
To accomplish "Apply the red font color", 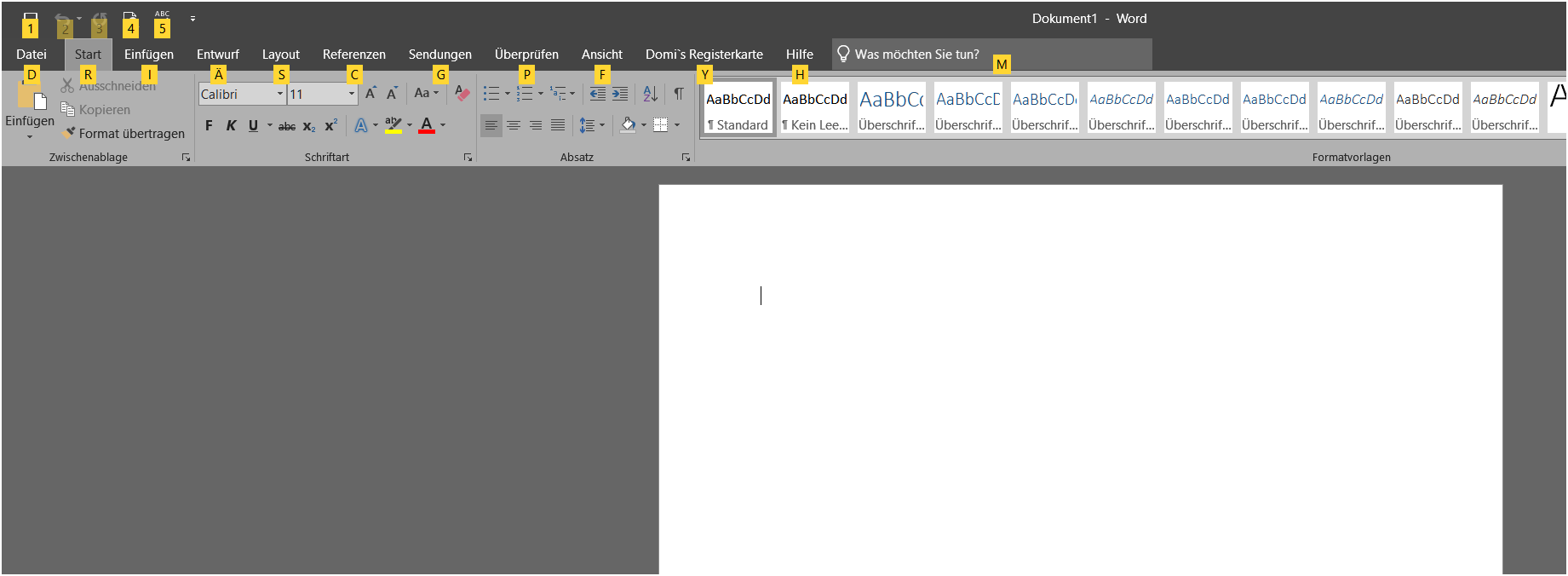I will tap(427, 125).
